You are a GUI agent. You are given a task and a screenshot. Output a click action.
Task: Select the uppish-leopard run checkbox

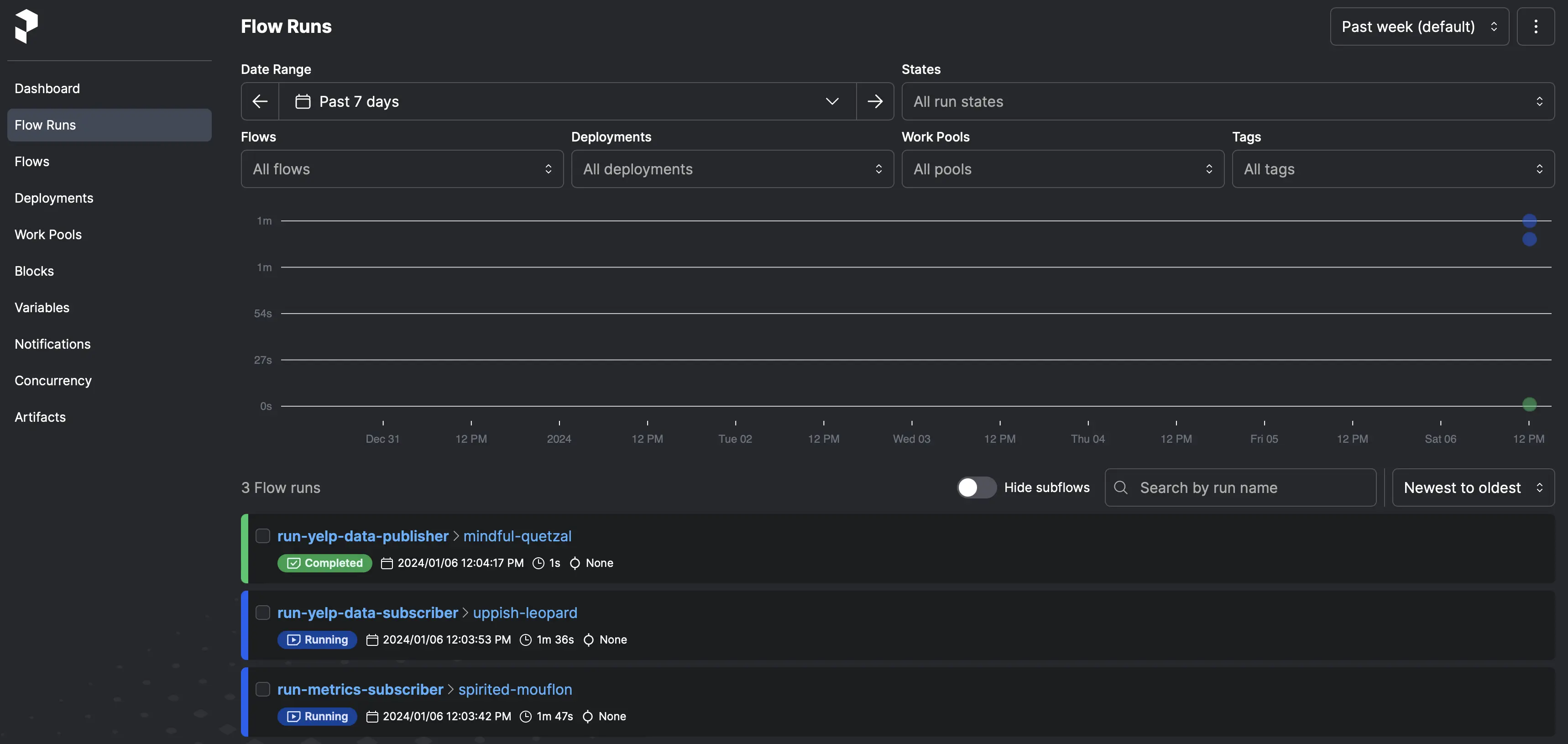pos(262,613)
